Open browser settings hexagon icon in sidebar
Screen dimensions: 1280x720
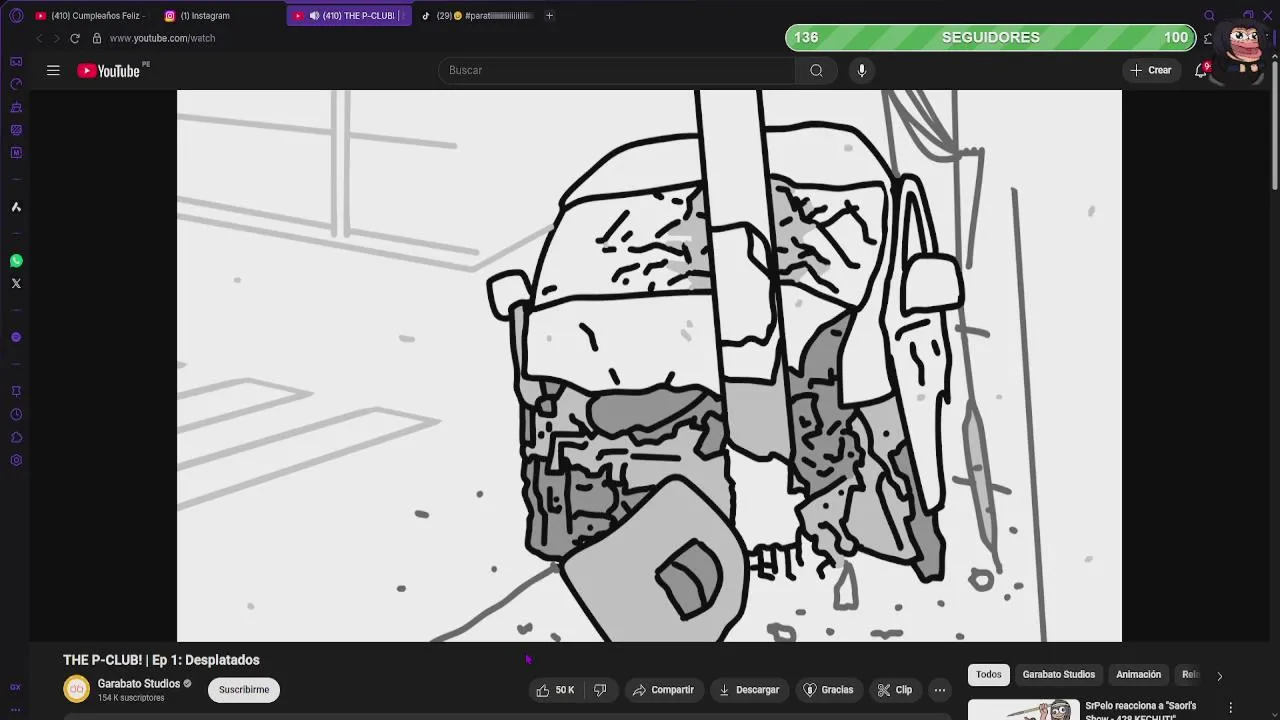click(16, 460)
